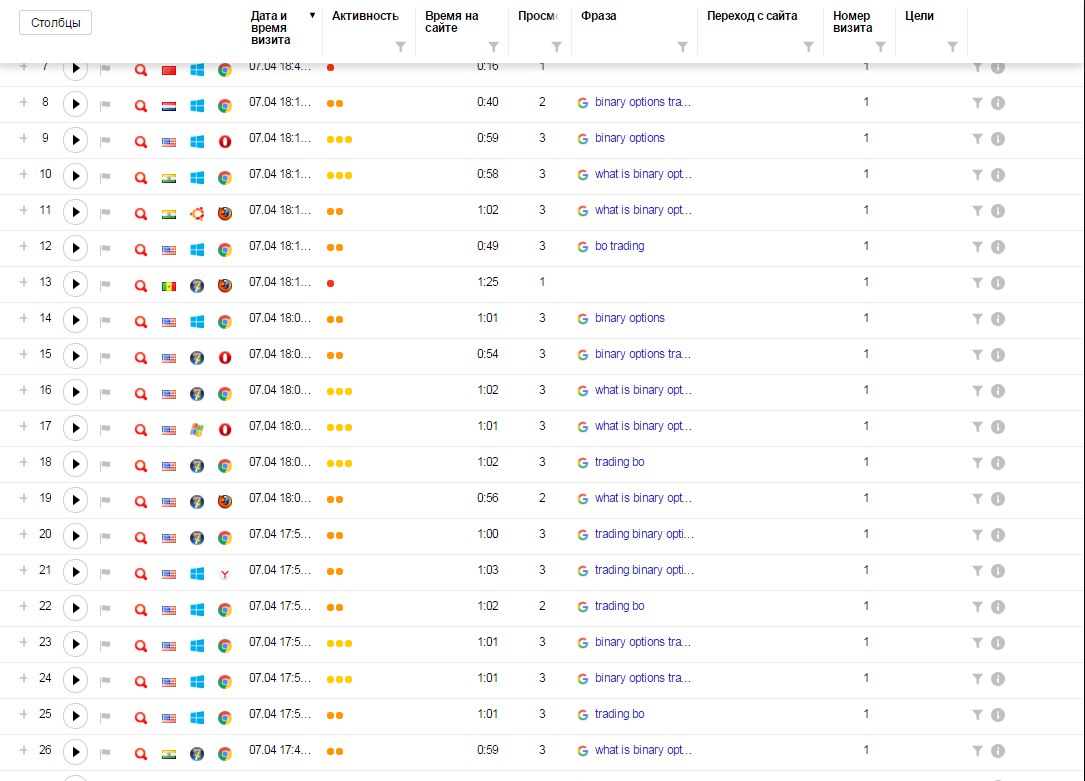1085x781 pixels.
Task: Flag visit 26 as favorite
Action: click(105, 753)
